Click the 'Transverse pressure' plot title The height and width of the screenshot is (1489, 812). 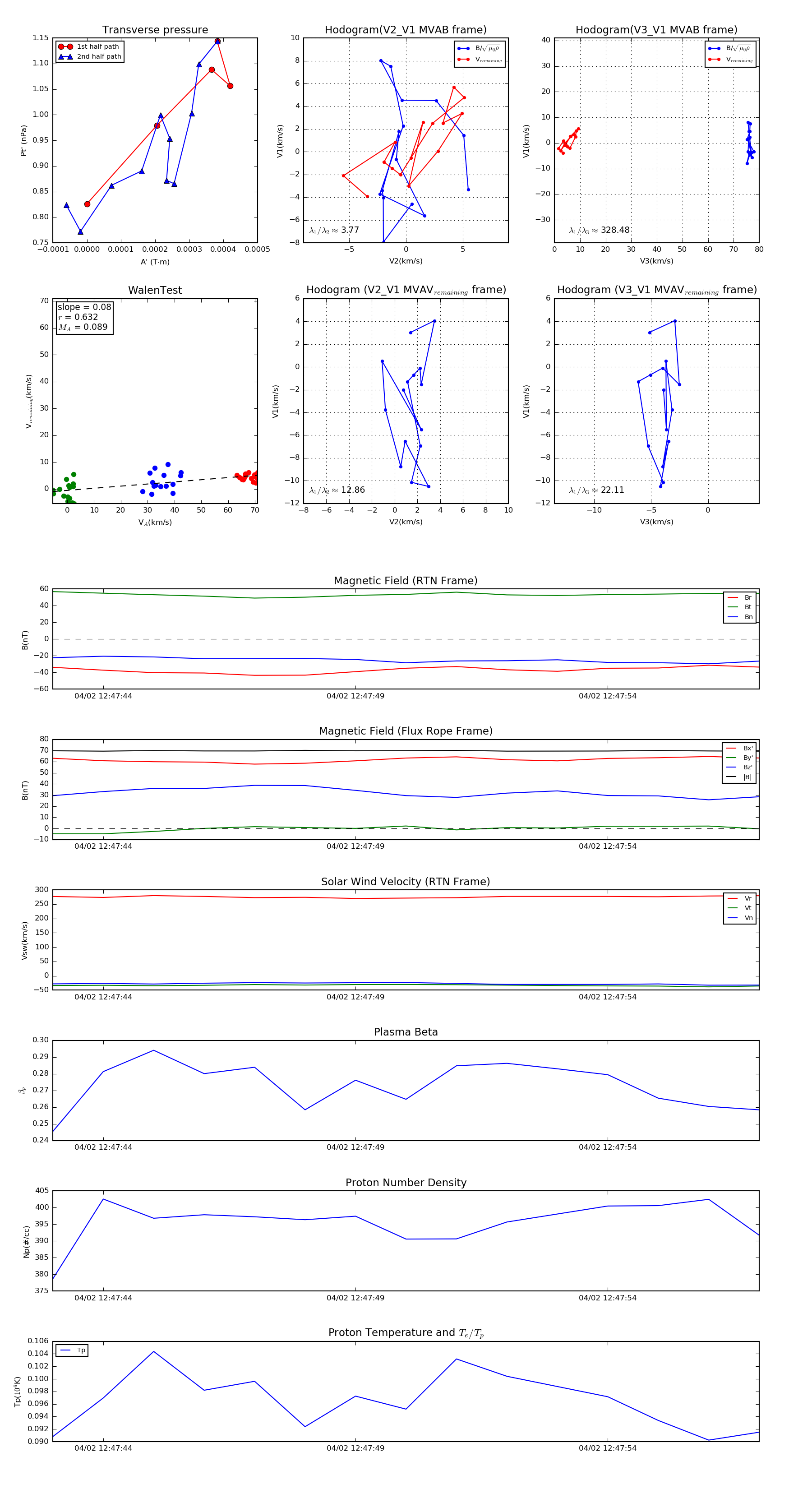[155, 30]
